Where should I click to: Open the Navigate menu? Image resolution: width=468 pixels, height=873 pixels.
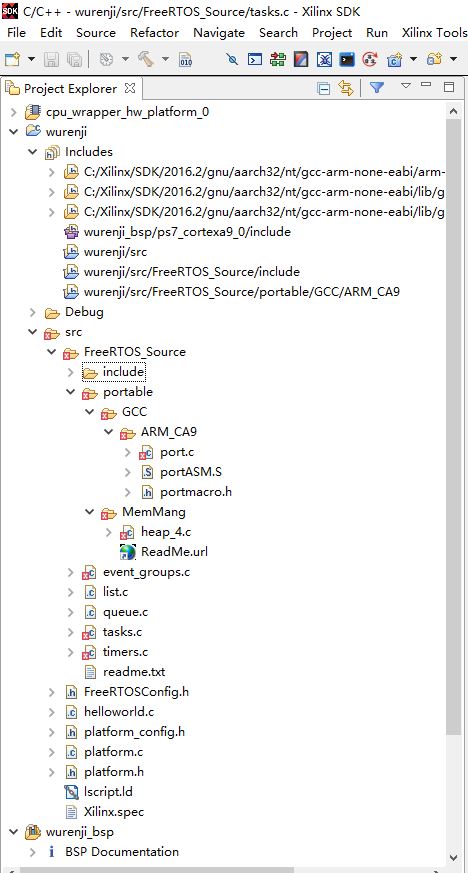[x=219, y=33]
